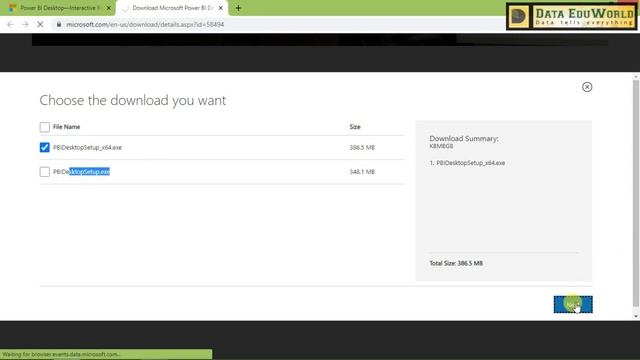The image size is (640, 360).
Task: Click Total Size: 386.5 MB text
Action: click(x=456, y=263)
